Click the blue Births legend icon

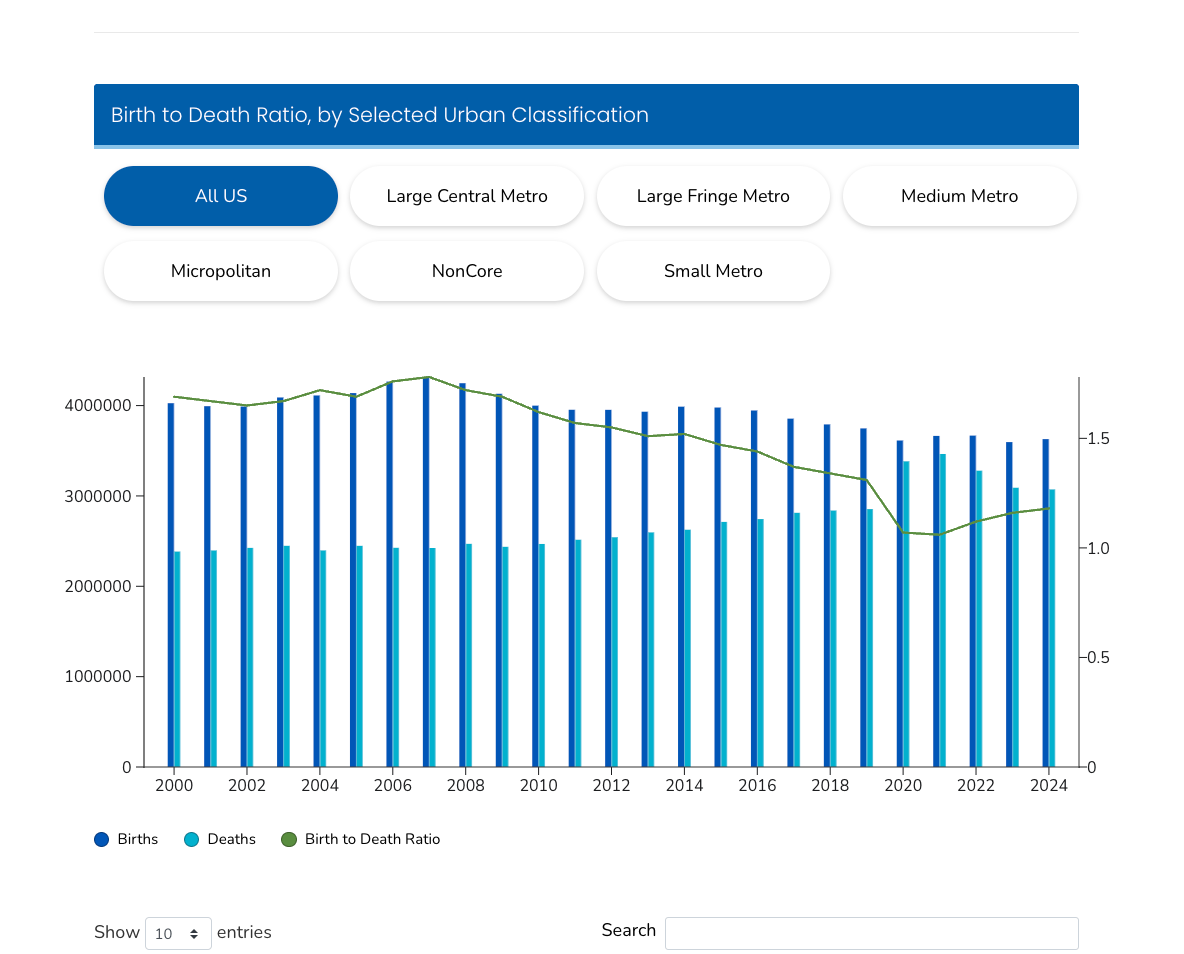click(102, 839)
